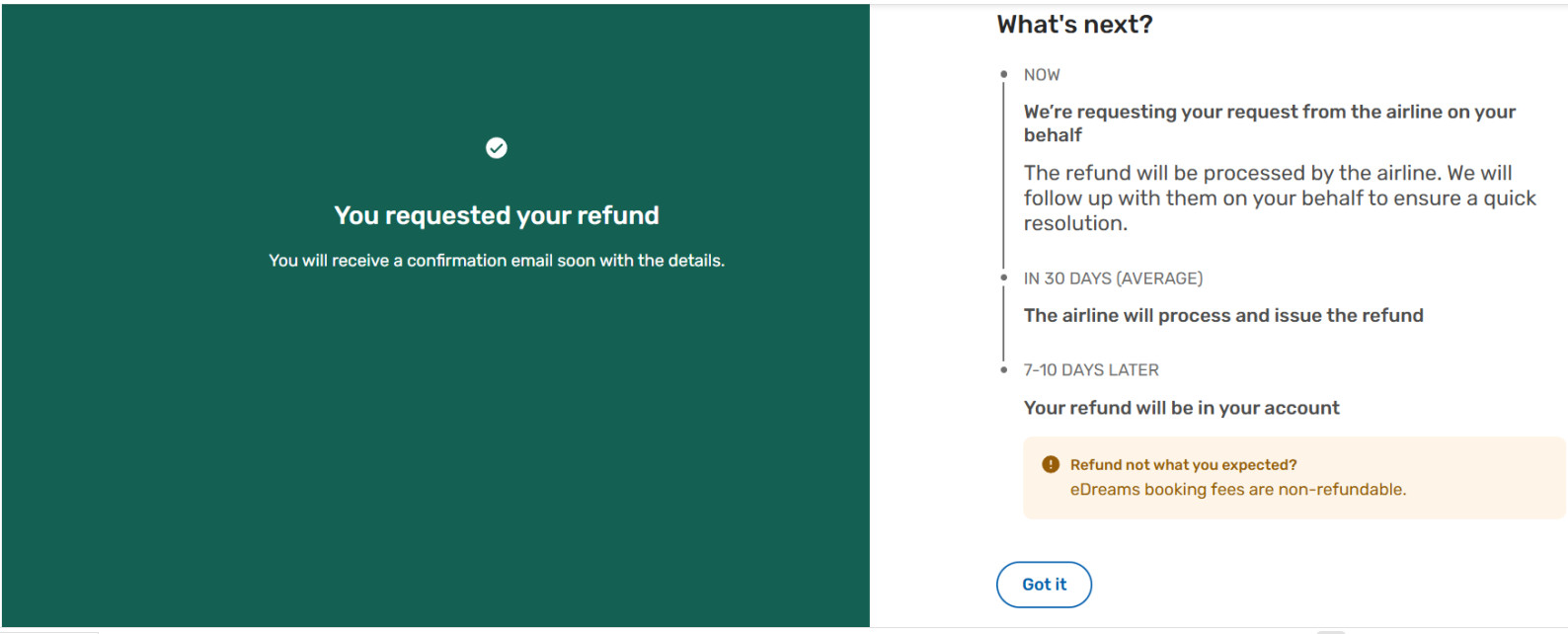The height and width of the screenshot is (634, 1568).
Task: Click the "You requested your refund" heading
Action: pyautogui.click(x=497, y=215)
